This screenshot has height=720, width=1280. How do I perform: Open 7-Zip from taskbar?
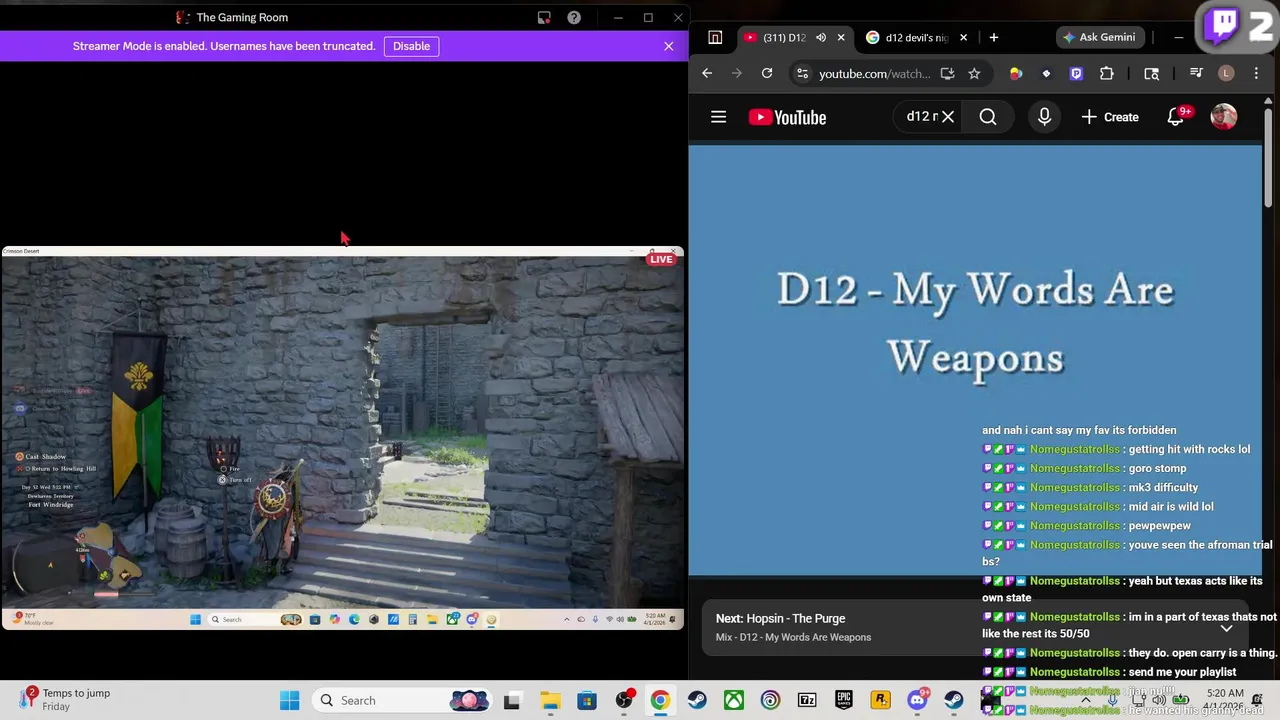[807, 700]
